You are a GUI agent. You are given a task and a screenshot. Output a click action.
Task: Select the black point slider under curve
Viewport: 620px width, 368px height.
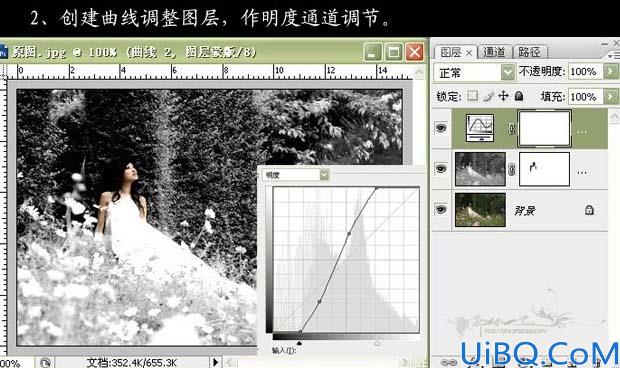click(299, 343)
